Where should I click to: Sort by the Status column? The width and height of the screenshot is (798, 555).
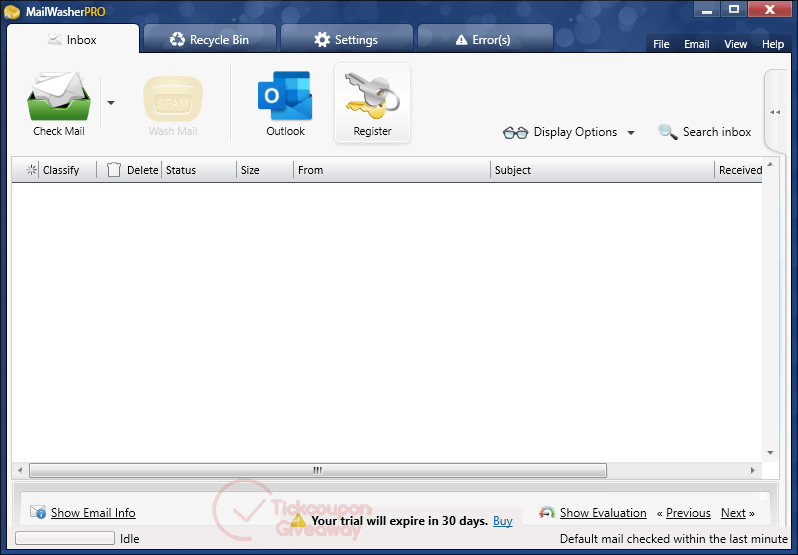pyautogui.click(x=181, y=170)
